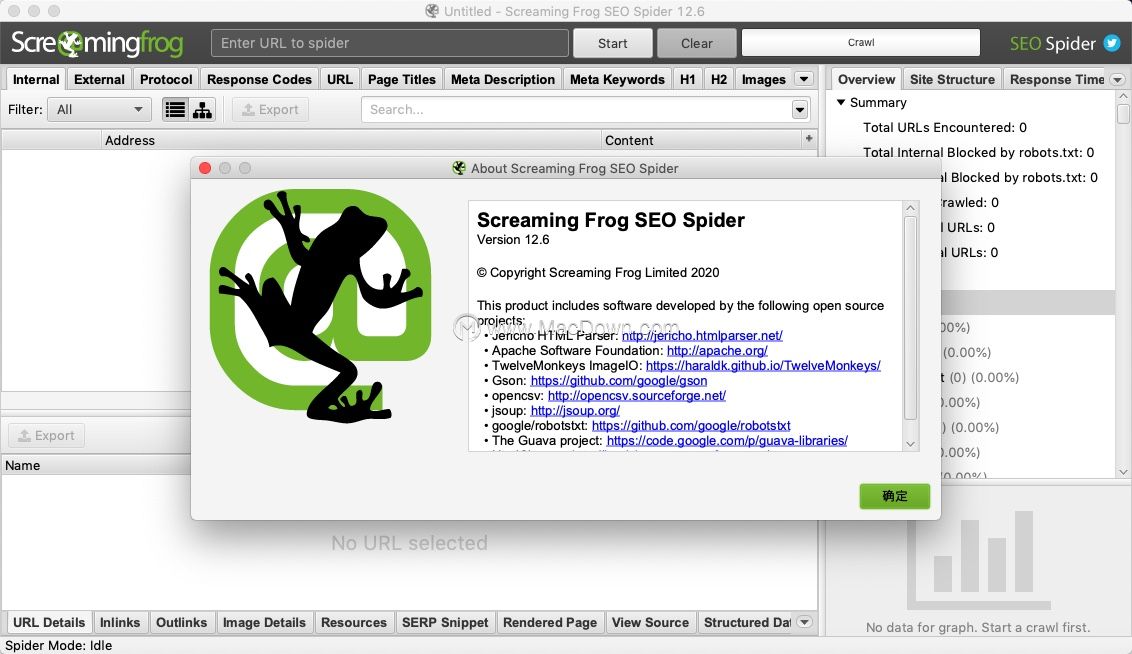Click the Search input field
This screenshot has width=1132, height=654.
pos(577,110)
